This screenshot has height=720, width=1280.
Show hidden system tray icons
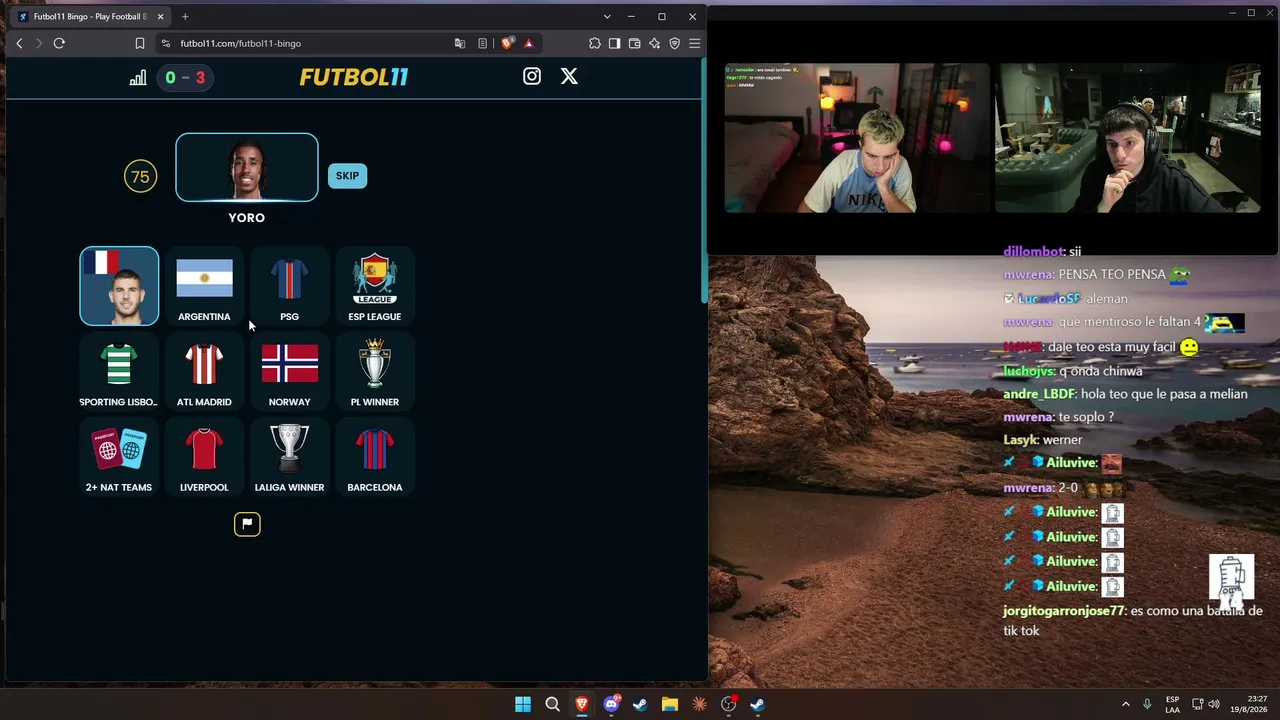point(1125,704)
